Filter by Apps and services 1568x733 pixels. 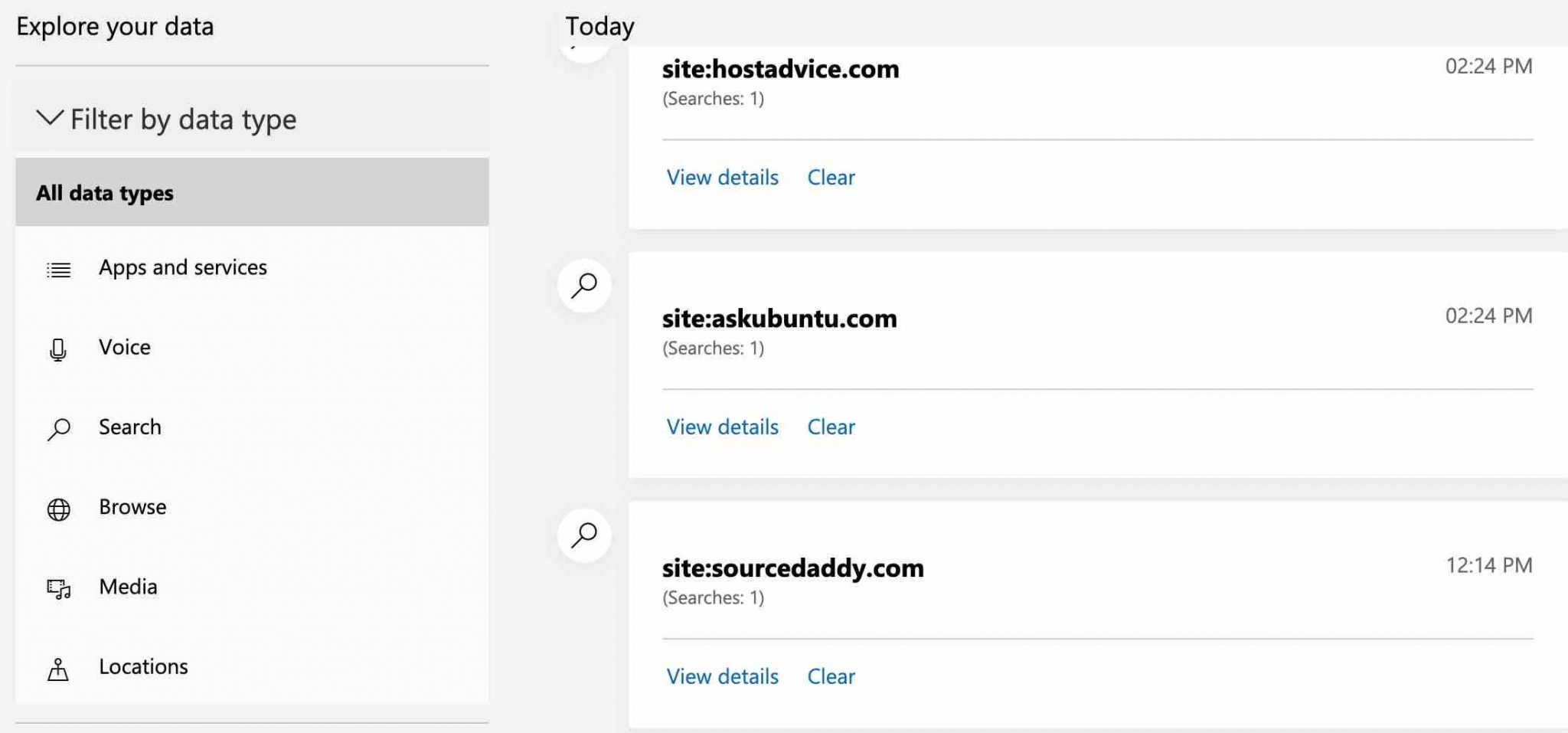coord(182,267)
